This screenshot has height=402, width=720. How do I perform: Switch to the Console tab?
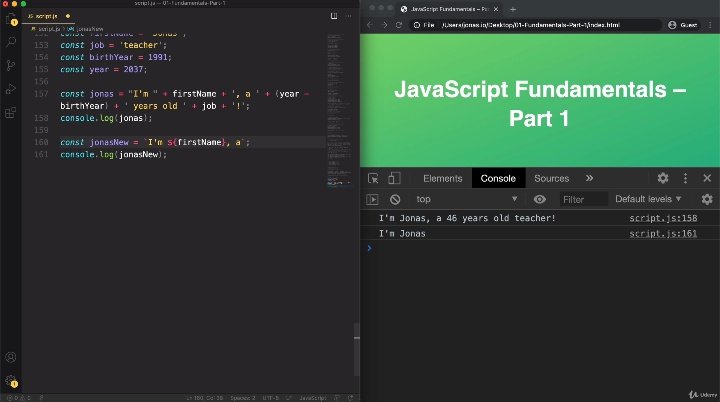[498, 178]
